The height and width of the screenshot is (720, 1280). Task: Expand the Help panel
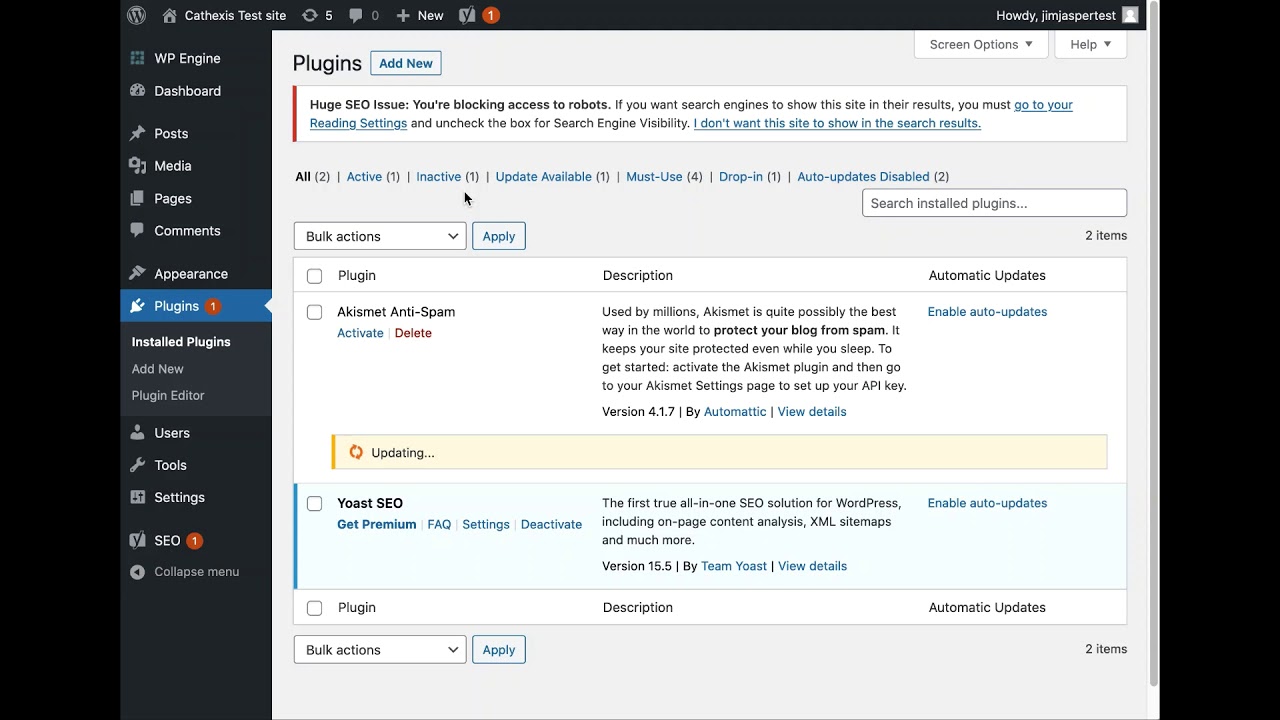pos(1090,44)
